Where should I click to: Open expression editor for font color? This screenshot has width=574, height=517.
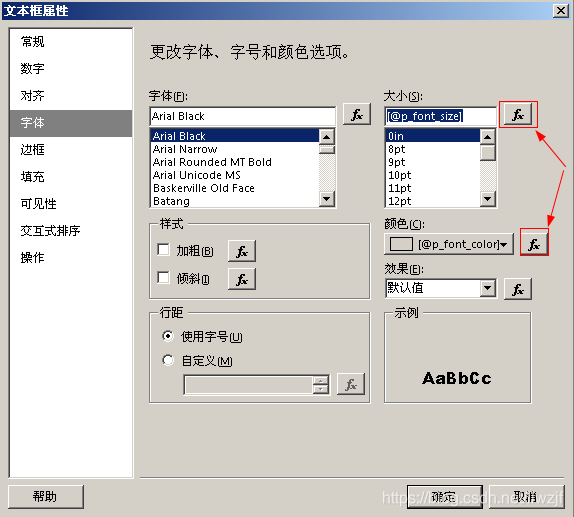point(534,243)
